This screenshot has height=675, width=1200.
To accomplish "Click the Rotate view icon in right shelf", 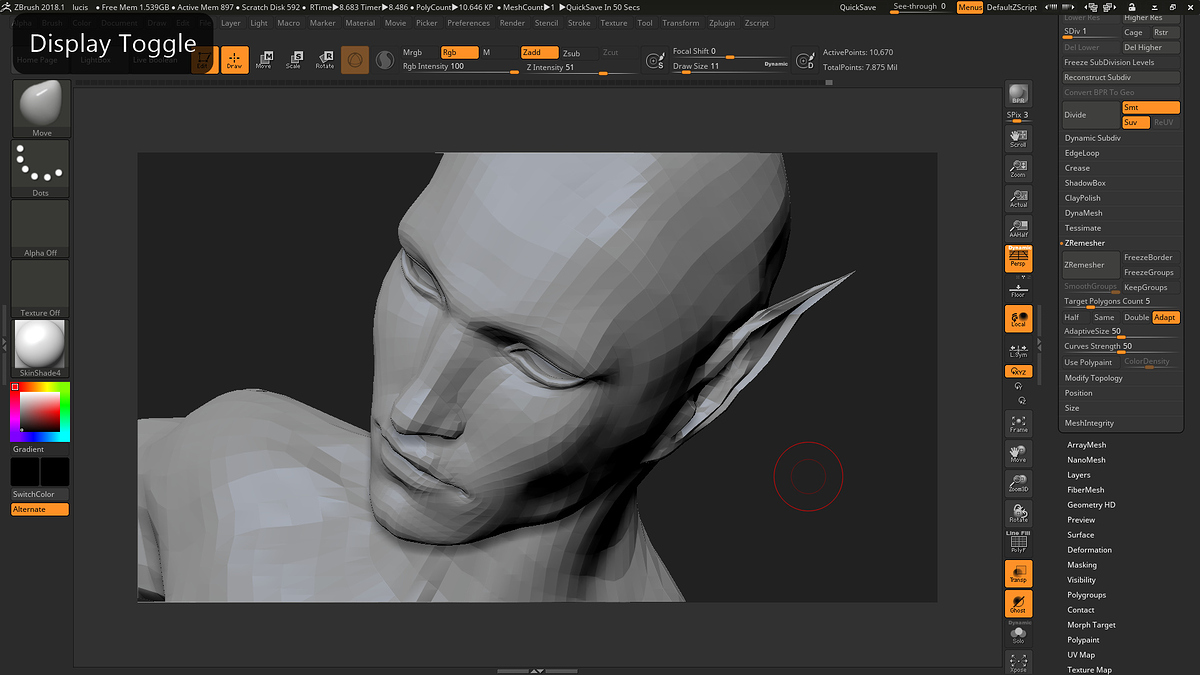I will tap(1018, 514).
